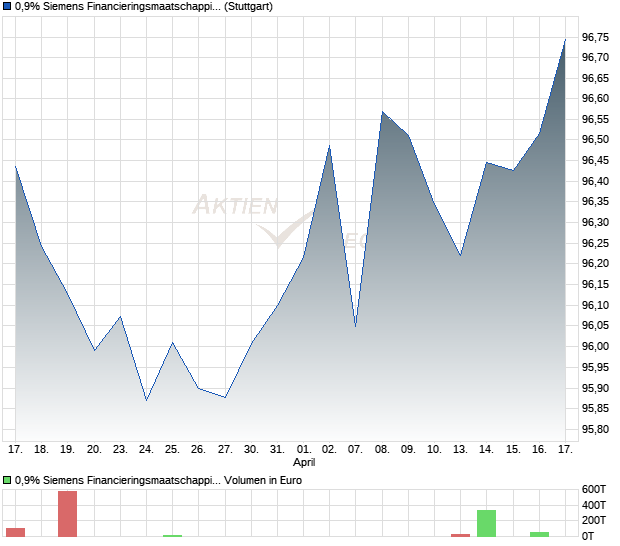Click the date label '07.'
This screenshot has height=546, width=620.
pos(355,450)
